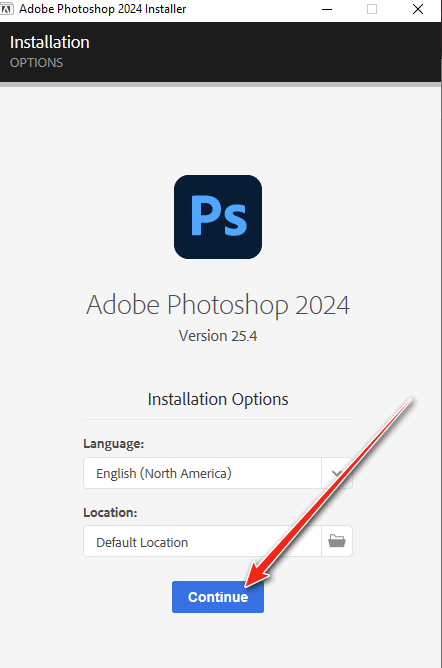This screenshot has height=668, width=442.
Task: Click the Location: label
Action: coord(110,512)
